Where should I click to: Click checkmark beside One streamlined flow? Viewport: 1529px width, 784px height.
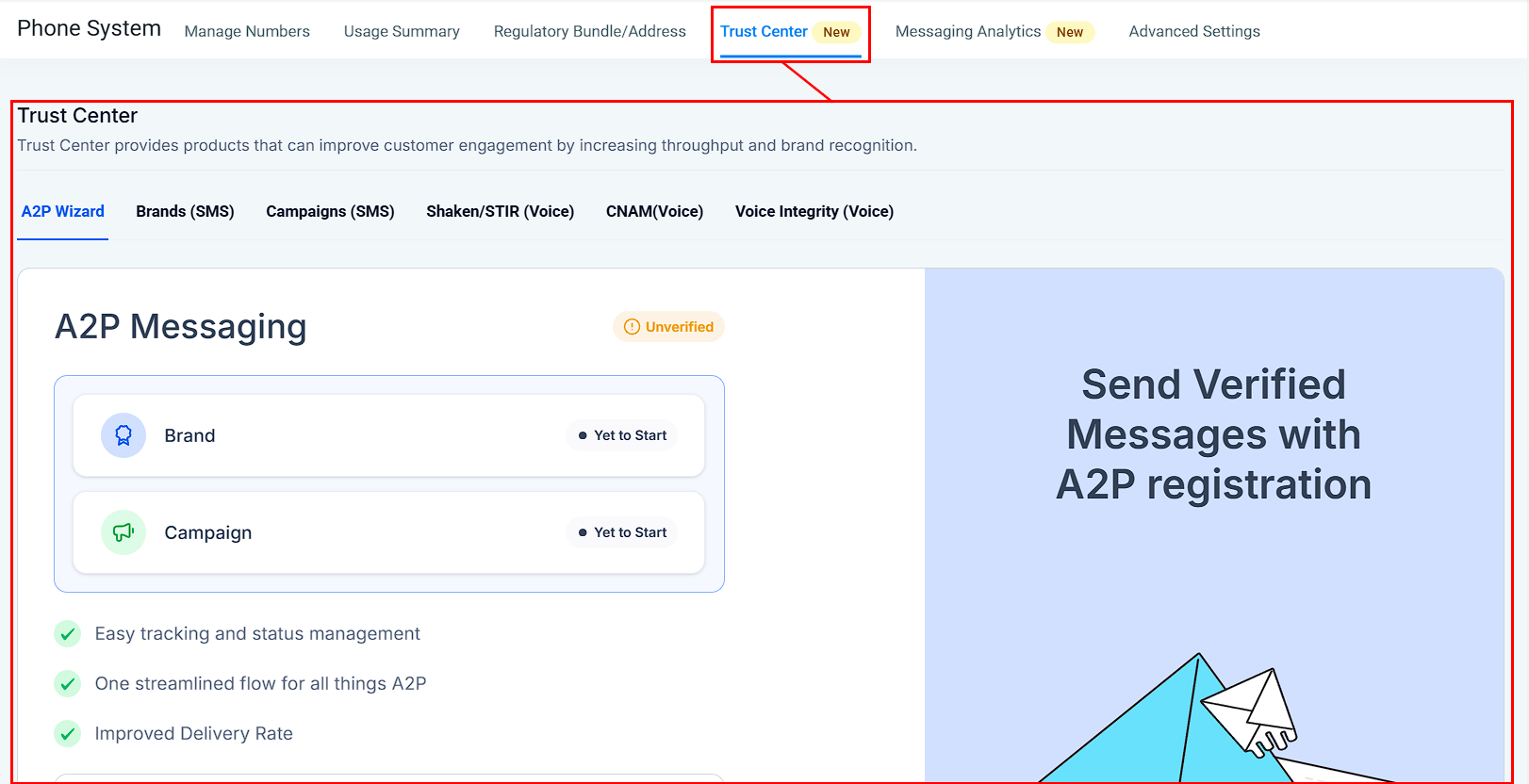click(68, 684)
